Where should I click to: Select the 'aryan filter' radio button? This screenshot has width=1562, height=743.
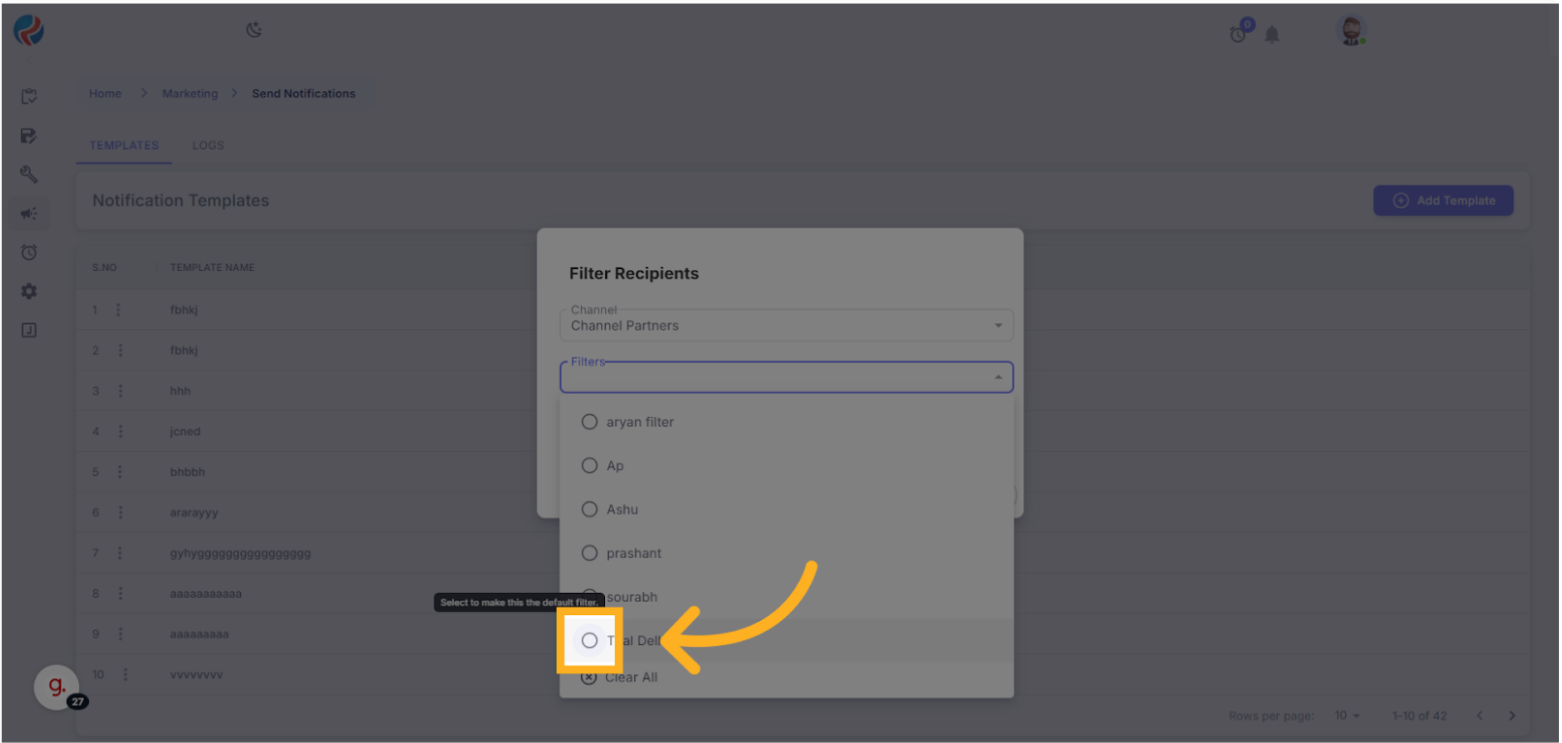click(589, 422)
